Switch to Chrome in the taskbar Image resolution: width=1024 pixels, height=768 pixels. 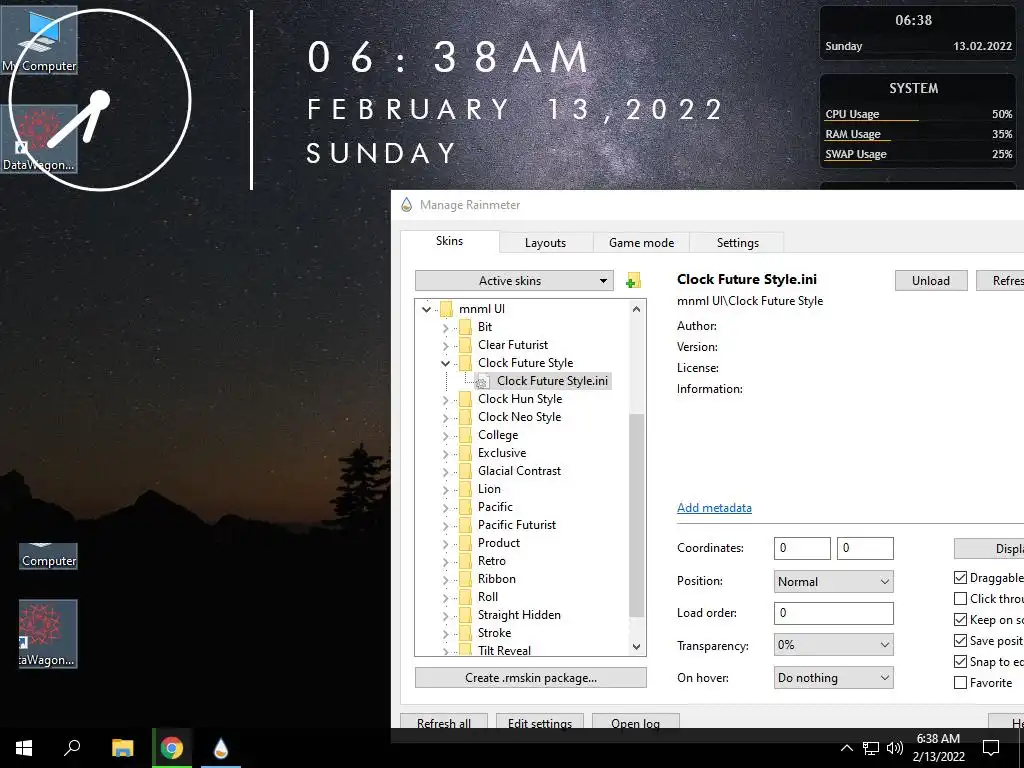[172, 748]
